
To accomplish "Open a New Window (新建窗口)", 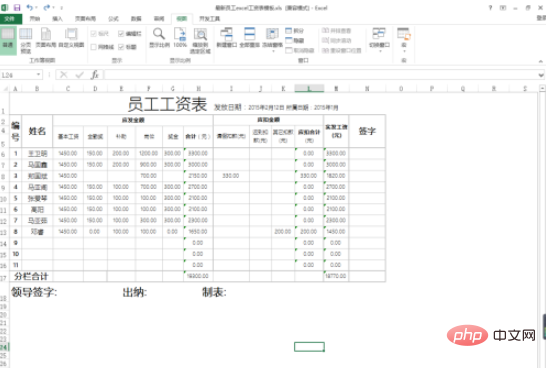I will pos(226,38).
